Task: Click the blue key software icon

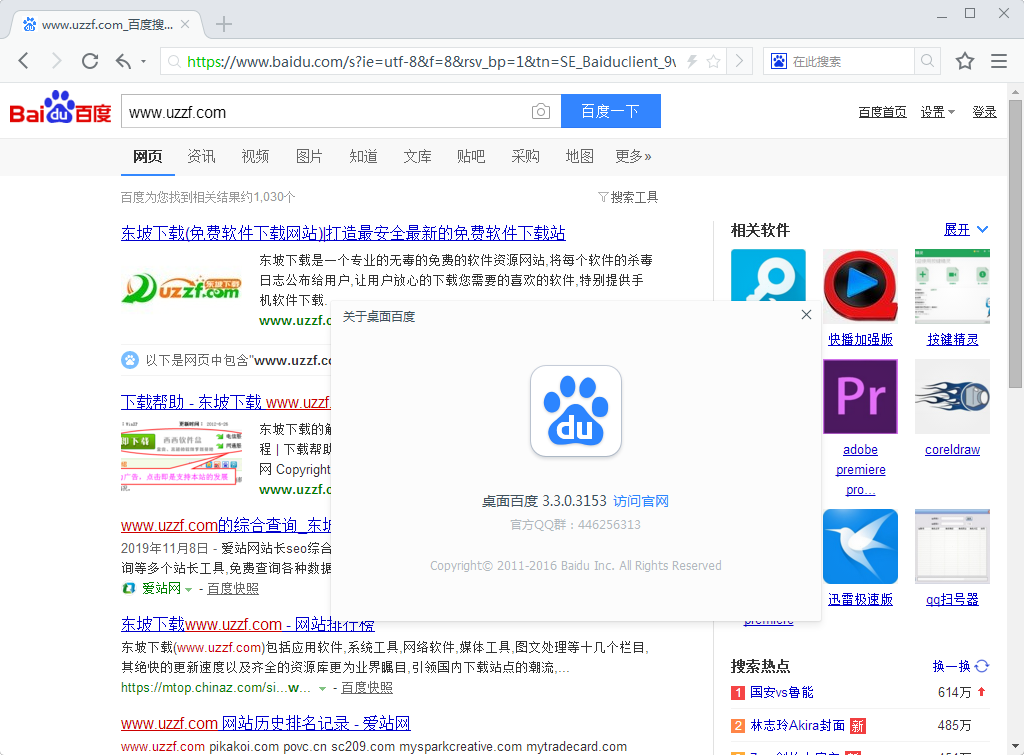Action: point(768,275)
